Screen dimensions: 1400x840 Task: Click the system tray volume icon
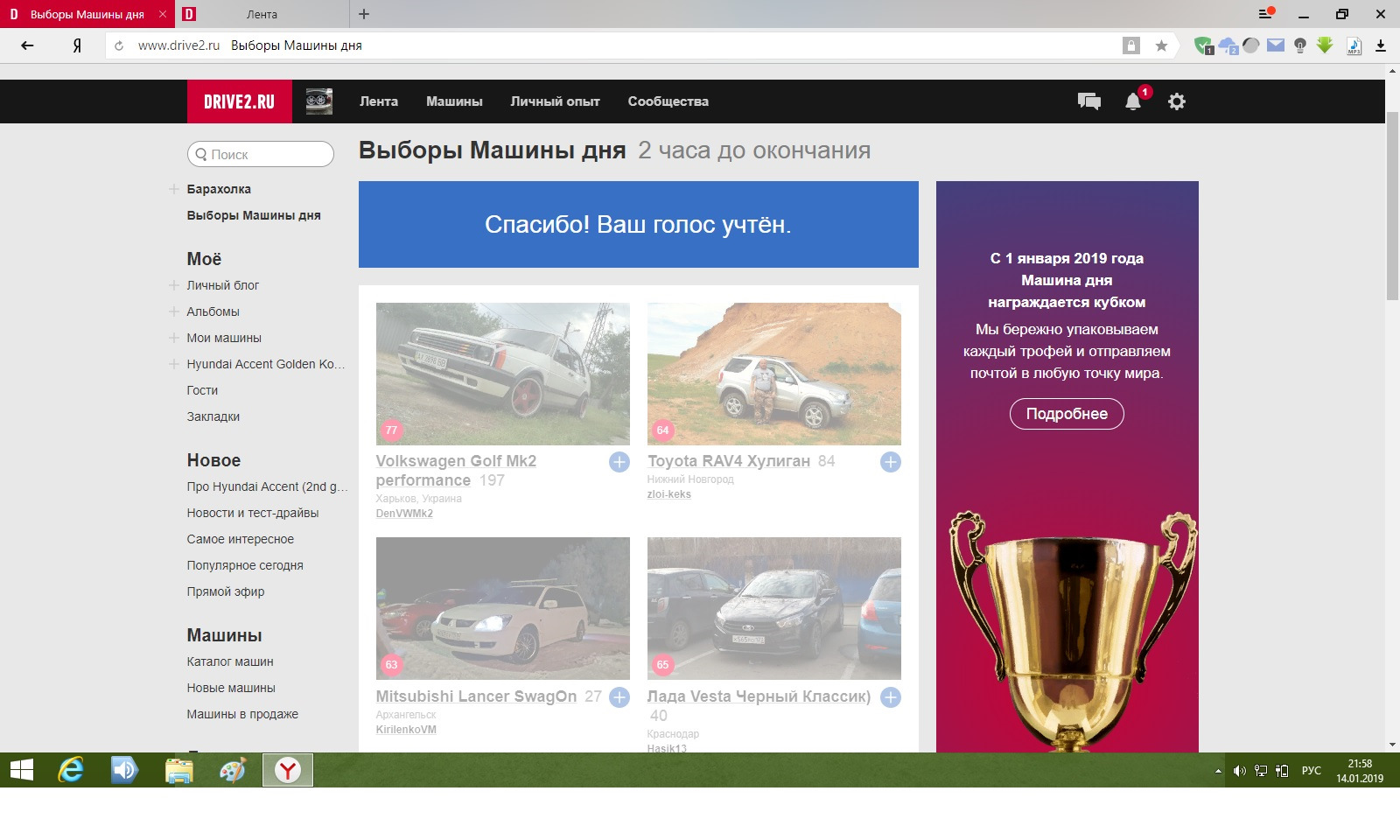pos(1239,771)
